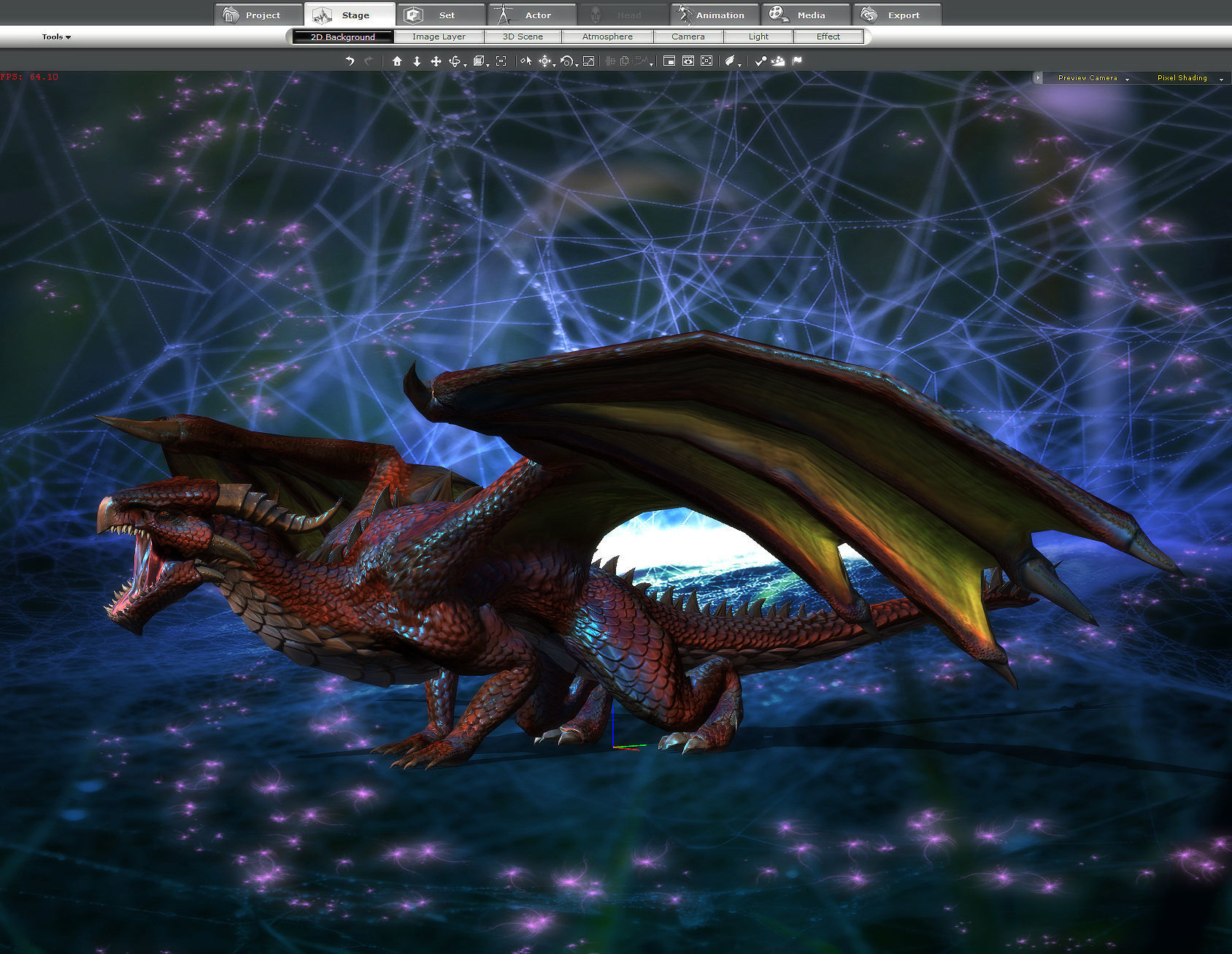Expand the path curve dropdown arrow

[651, 65]
